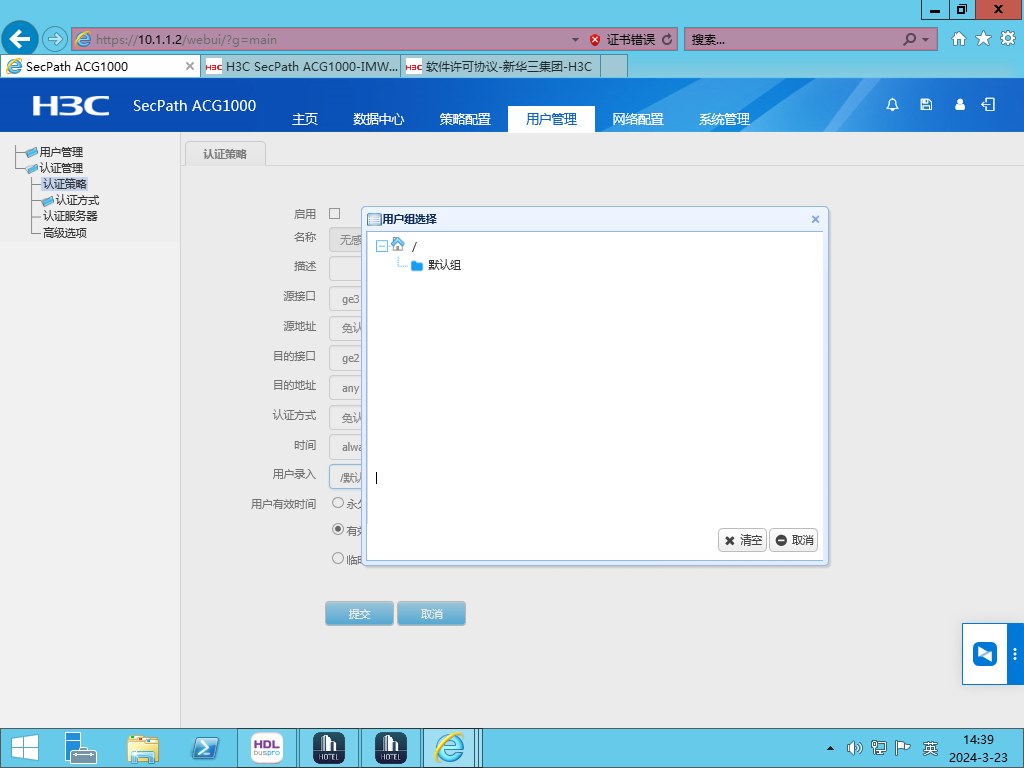Click the 认证策略 page tab

[x=225, y=154]
